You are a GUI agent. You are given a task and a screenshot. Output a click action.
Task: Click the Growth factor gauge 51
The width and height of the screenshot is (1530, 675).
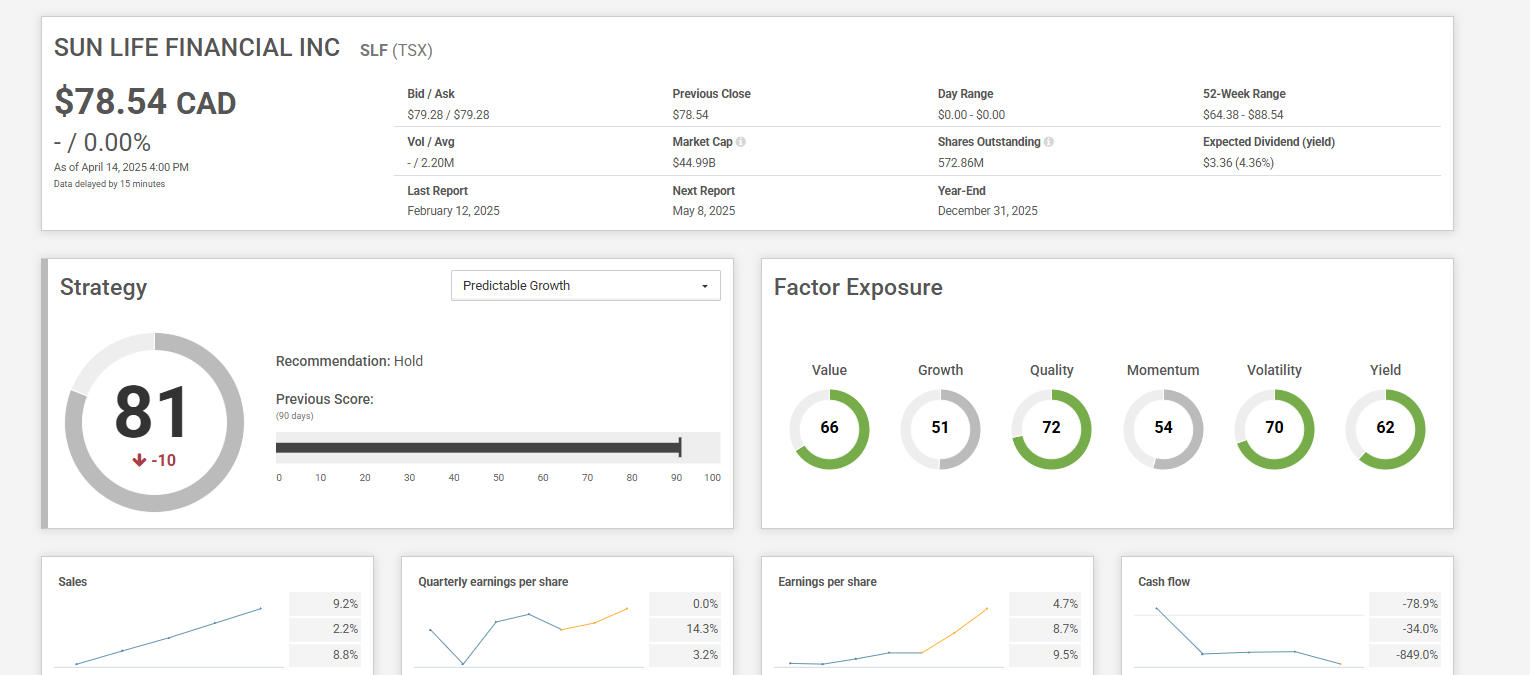point(940,429)
